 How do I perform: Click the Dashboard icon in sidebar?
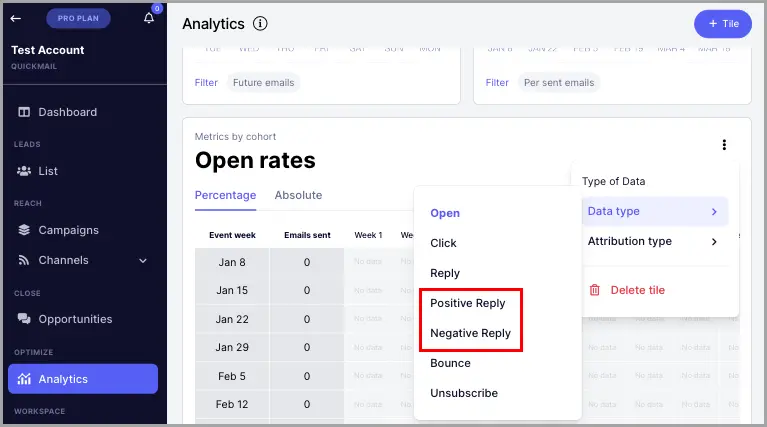[x=24, y=112]
